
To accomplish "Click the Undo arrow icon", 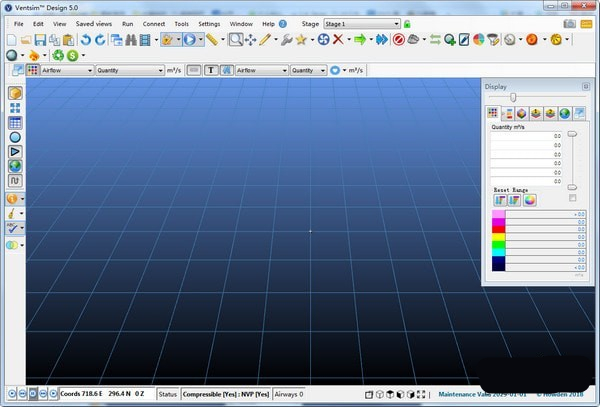I will (86, 40).
